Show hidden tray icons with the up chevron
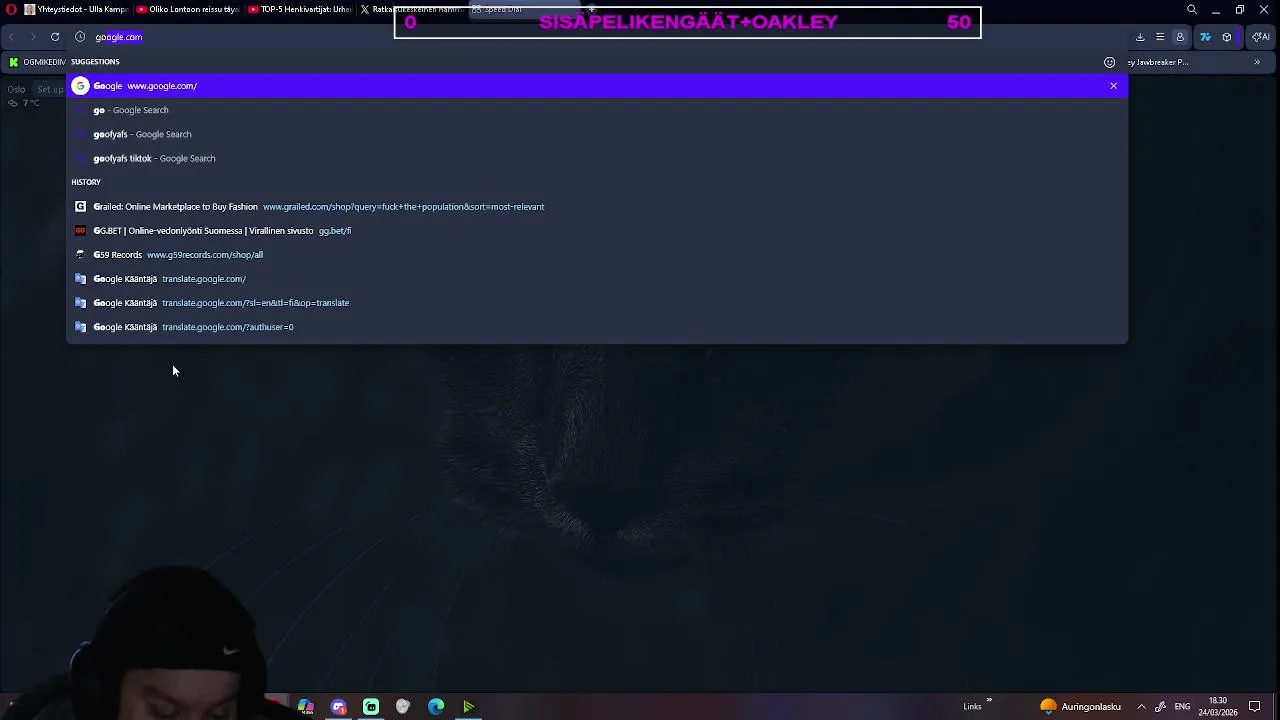 click(x=1141, y=707)
